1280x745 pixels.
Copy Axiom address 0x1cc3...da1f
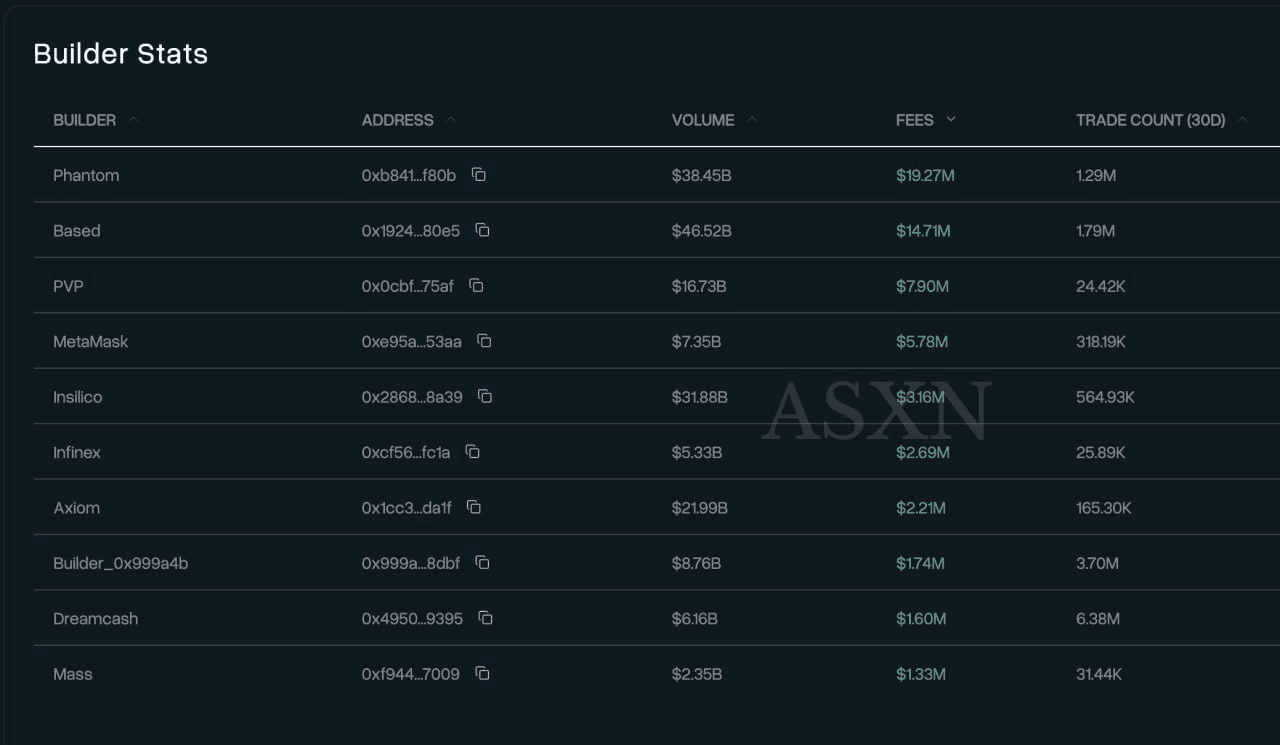click(x=475, y=508)
